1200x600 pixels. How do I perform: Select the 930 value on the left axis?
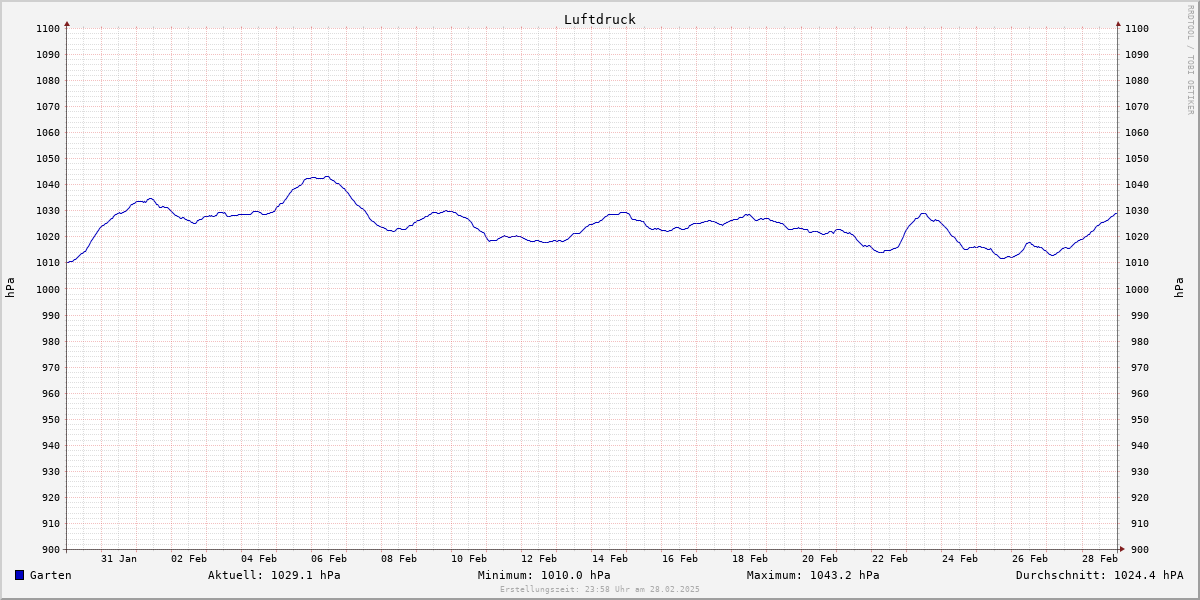coord(51,471)
